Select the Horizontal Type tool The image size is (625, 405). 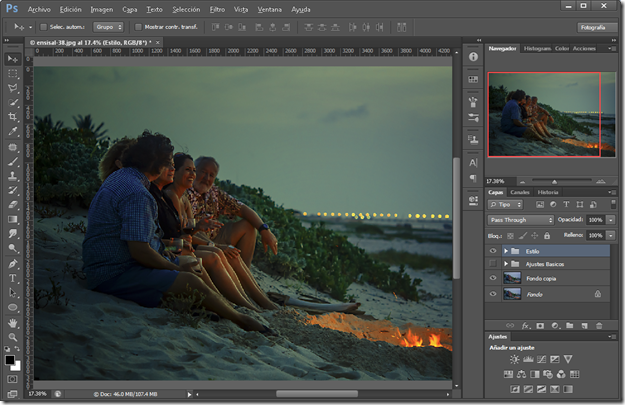[x=13, y=278]
